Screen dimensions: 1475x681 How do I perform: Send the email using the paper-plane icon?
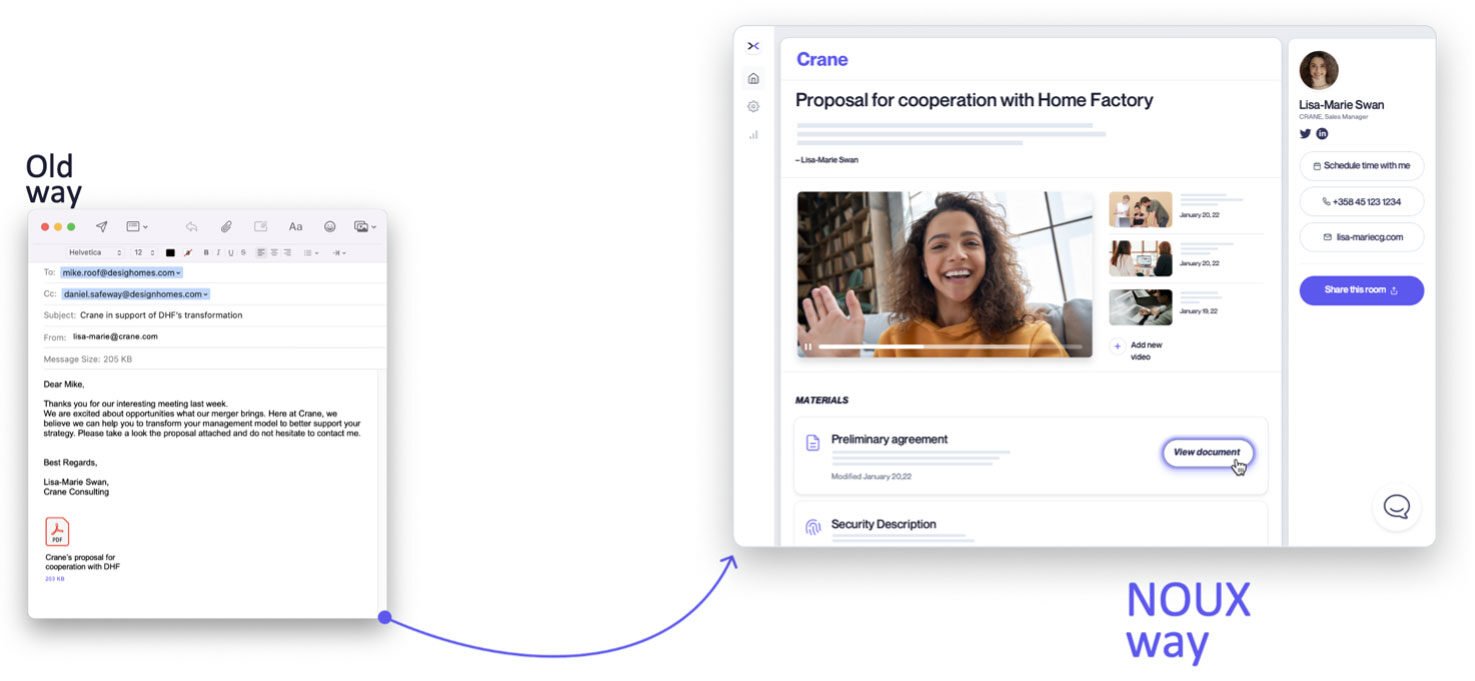coord(102,226)
